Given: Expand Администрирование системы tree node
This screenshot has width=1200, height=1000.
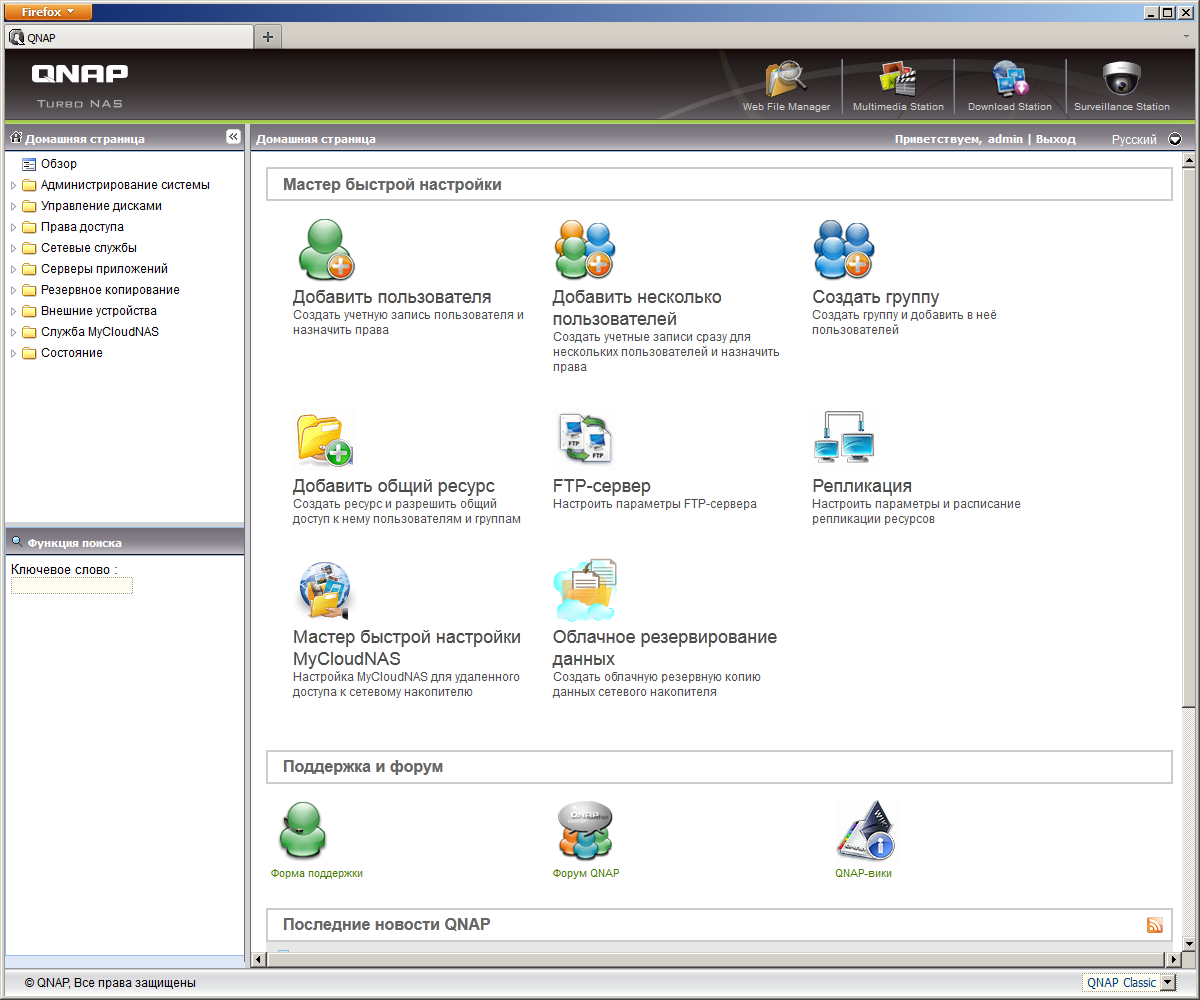Looking at the screenshot, I should (x=13, y=185).
